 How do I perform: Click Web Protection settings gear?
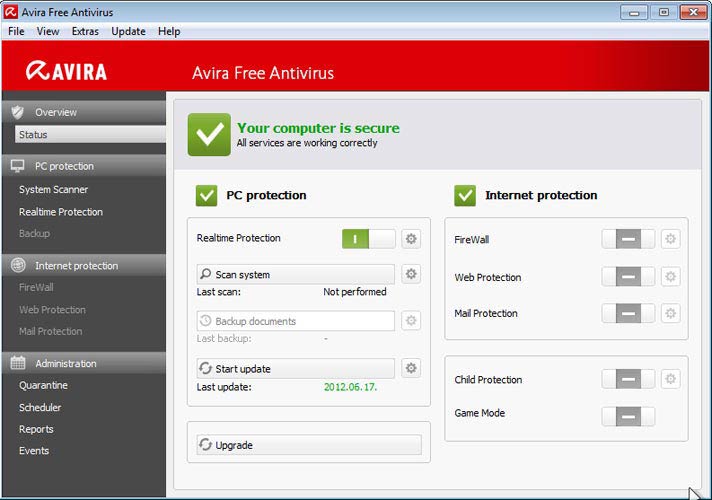coord(670,277)
